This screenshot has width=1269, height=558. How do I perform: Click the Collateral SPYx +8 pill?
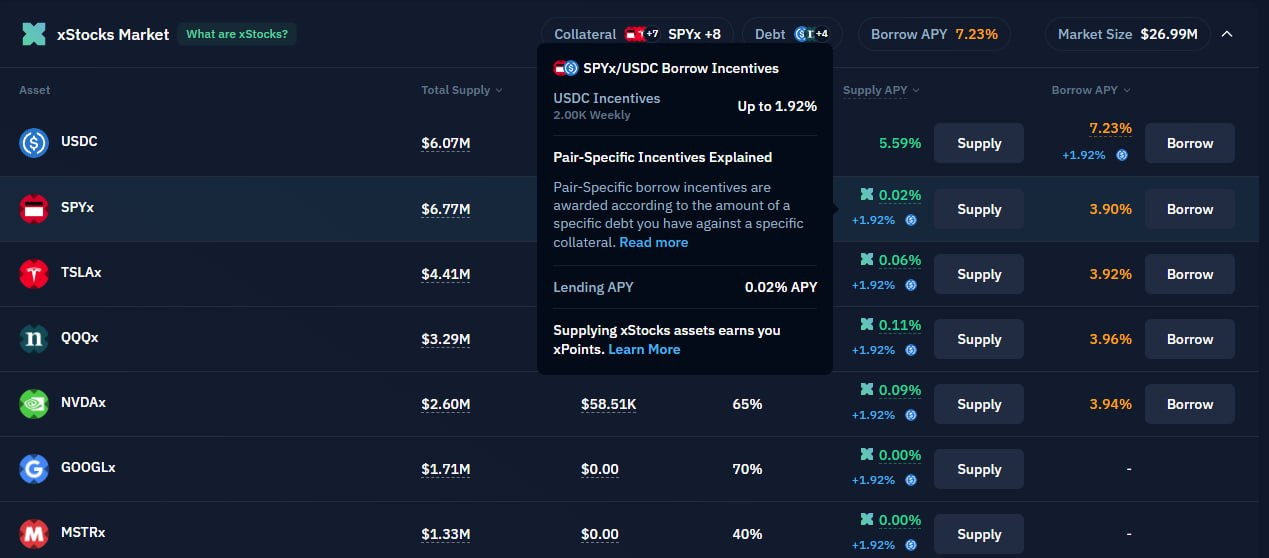tap(637, 34)
